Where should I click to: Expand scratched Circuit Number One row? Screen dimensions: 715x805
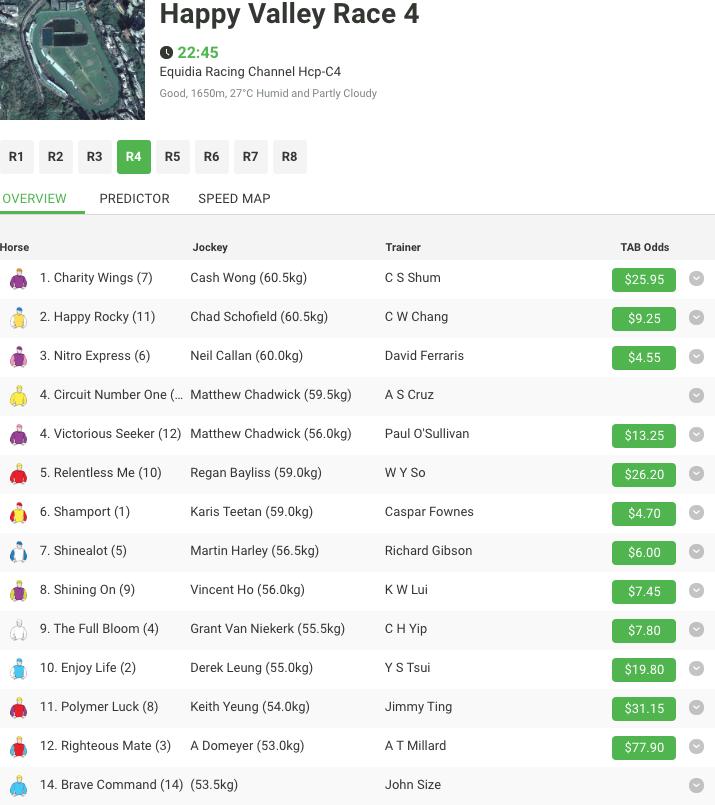pos(697,396)
